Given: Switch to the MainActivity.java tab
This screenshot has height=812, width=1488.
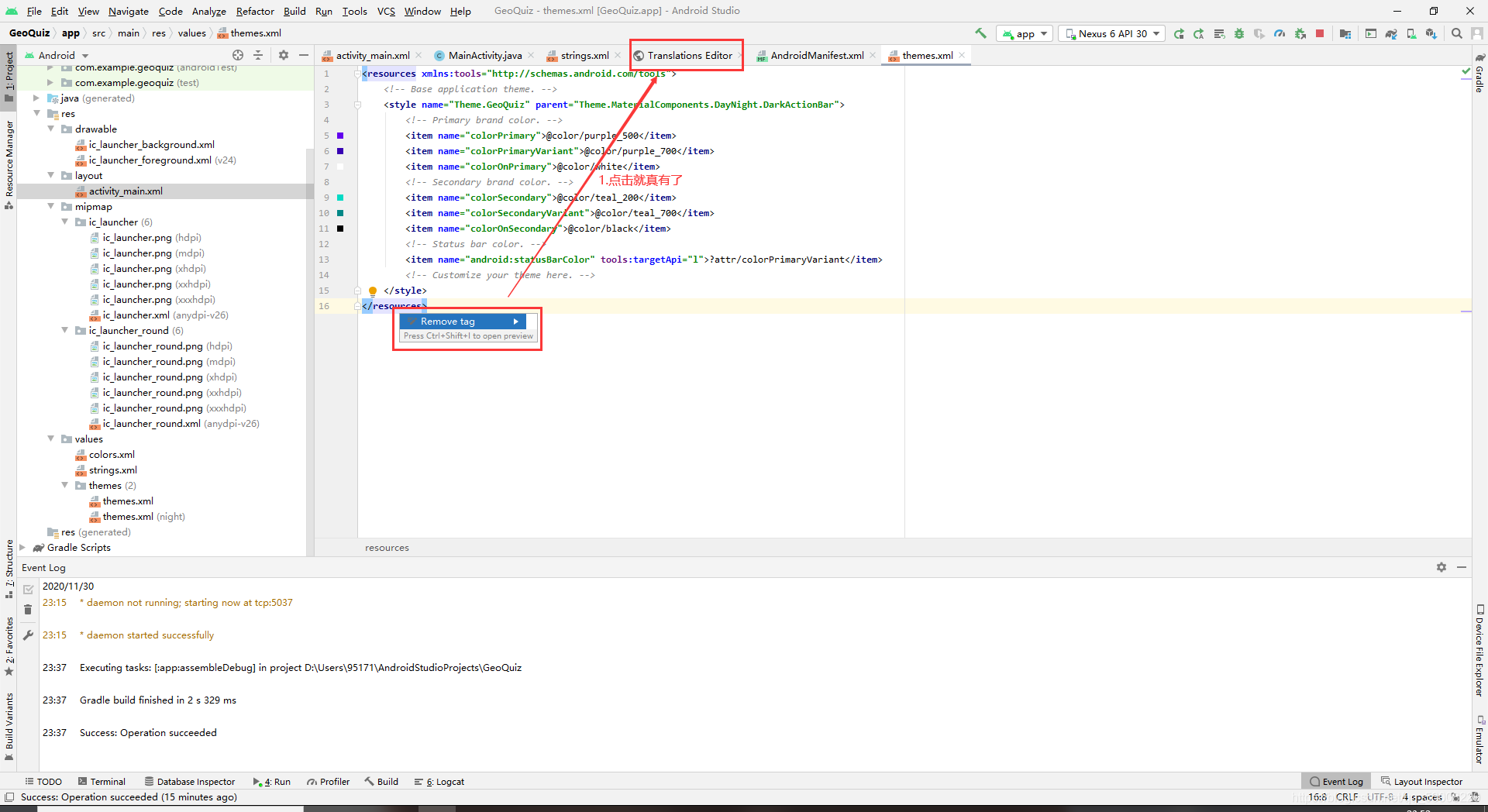Looking at the screenshot, I should [x=484, y=55].
